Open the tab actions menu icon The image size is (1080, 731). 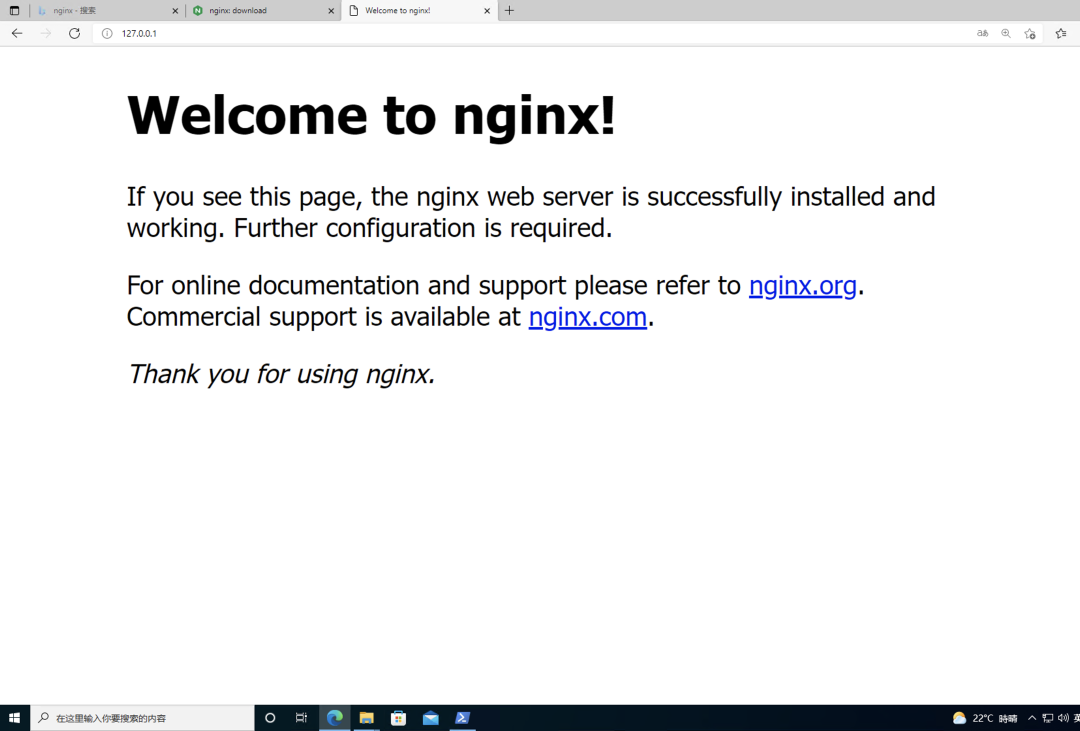coord(14,10)
